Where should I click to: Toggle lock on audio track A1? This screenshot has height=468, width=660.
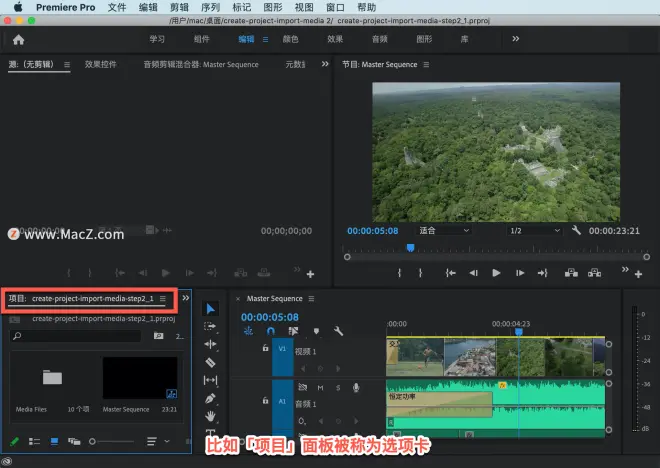265,400
